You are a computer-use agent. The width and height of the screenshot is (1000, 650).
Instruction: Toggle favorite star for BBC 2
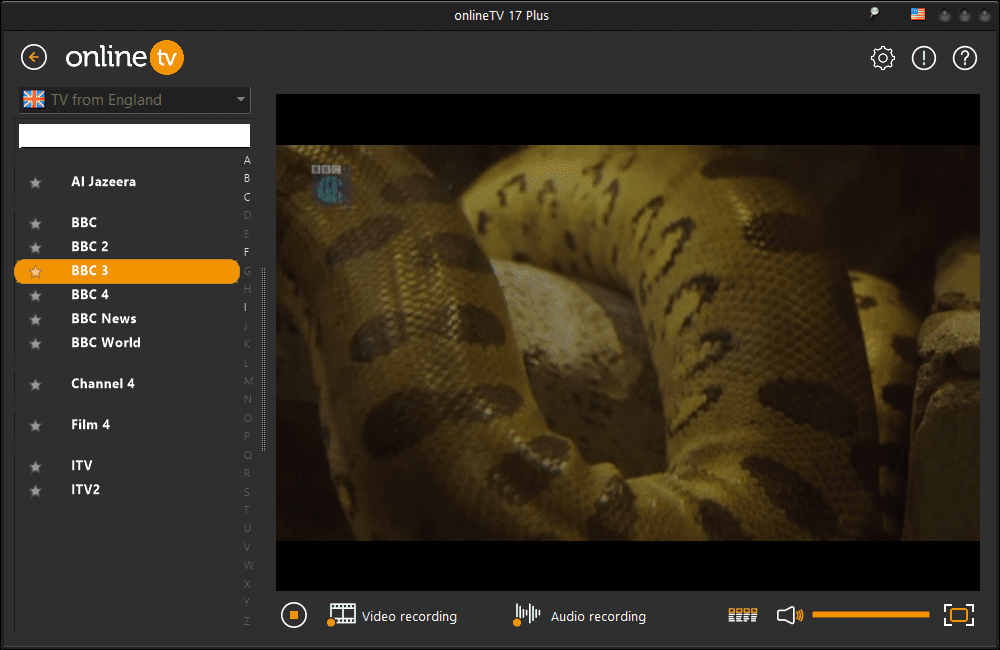coord(36,247)
